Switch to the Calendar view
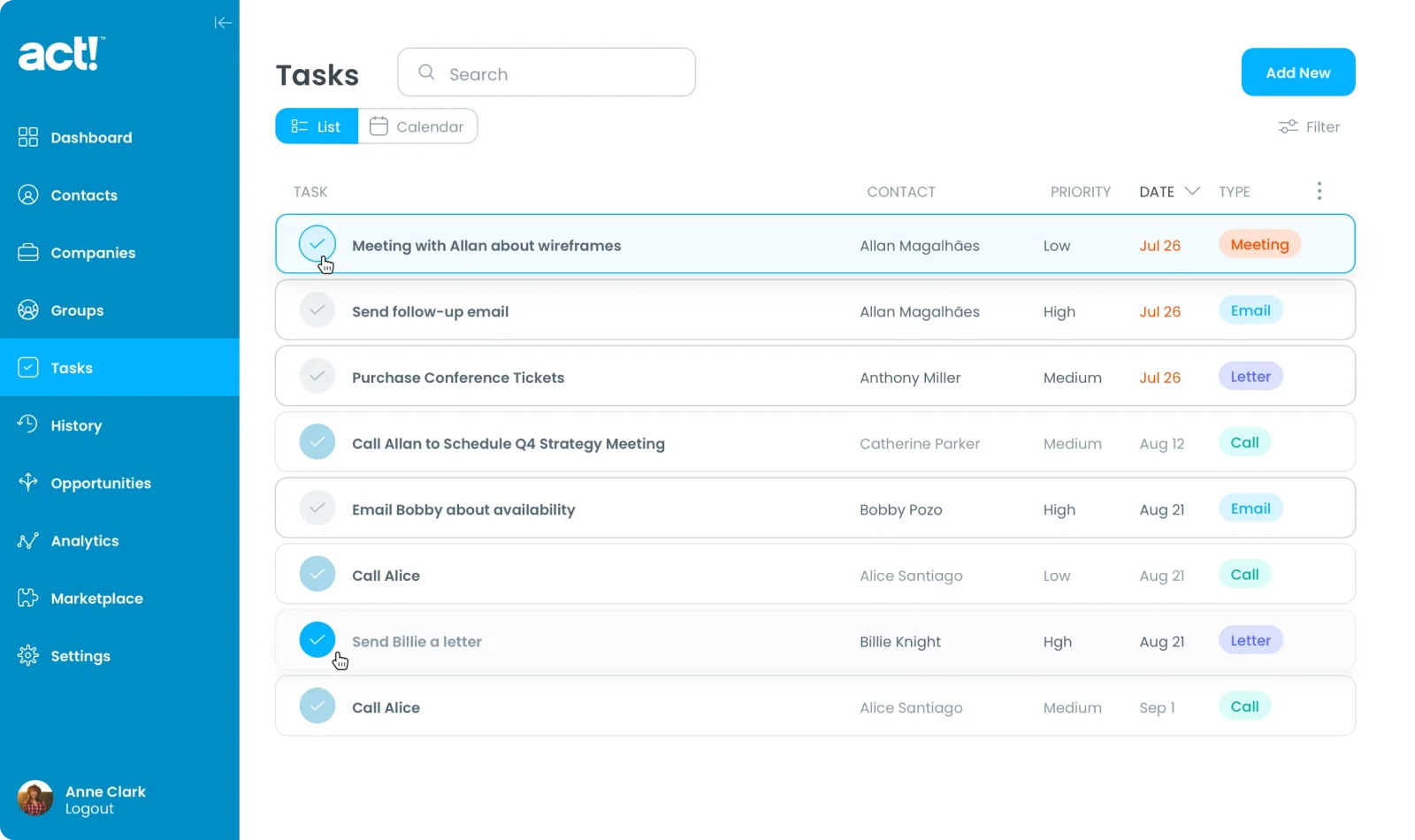Viewport: 1415px width, 840px height. (418, 126)
